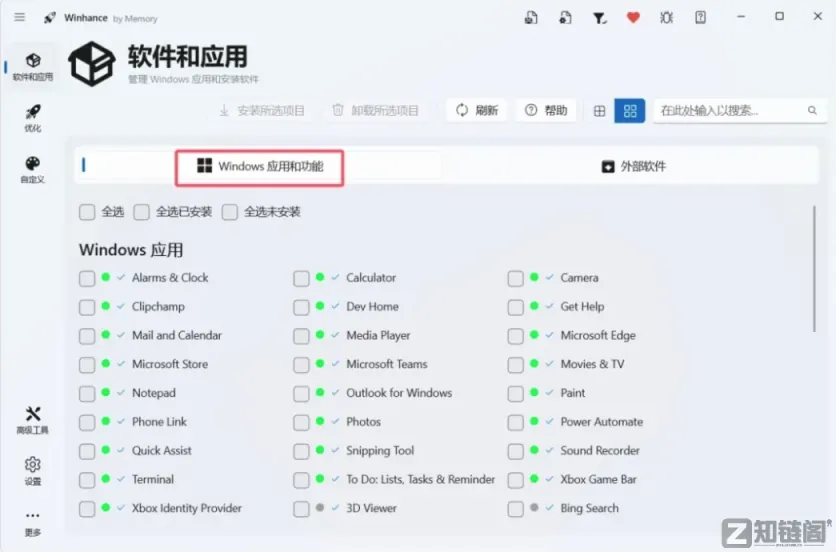The image size is (836, 552).
Task: Tick the Bing Search checkbox
Action: coord(516,509)
